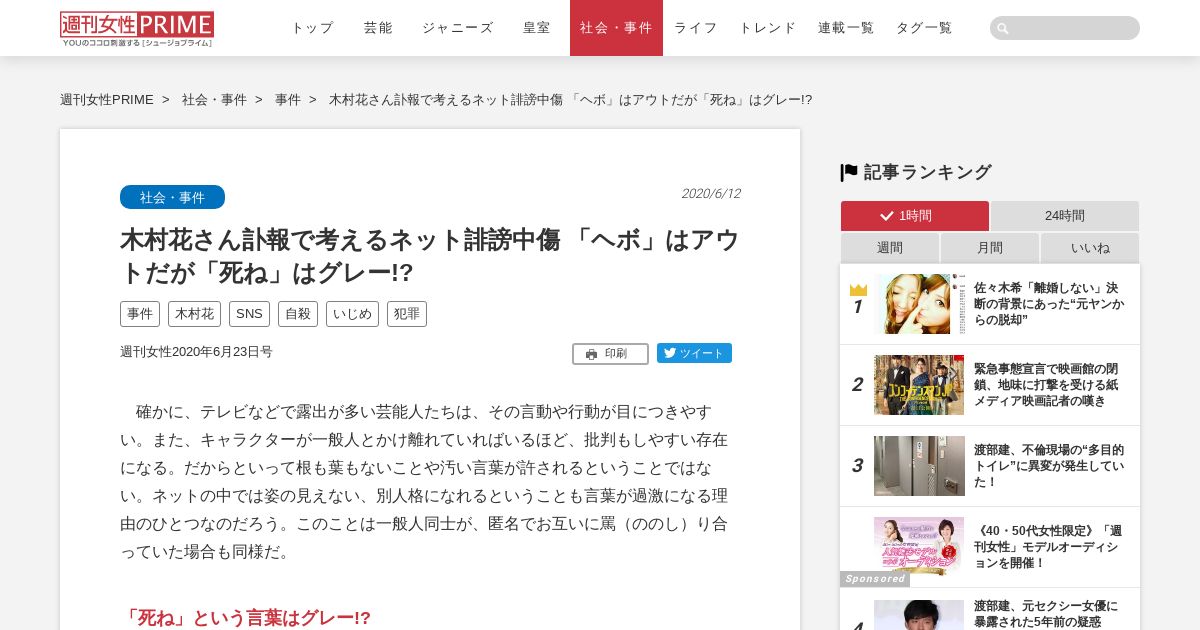
Task: Click 週刊女性2020年6月23日号 text
Action: click(x=196, y=352)
